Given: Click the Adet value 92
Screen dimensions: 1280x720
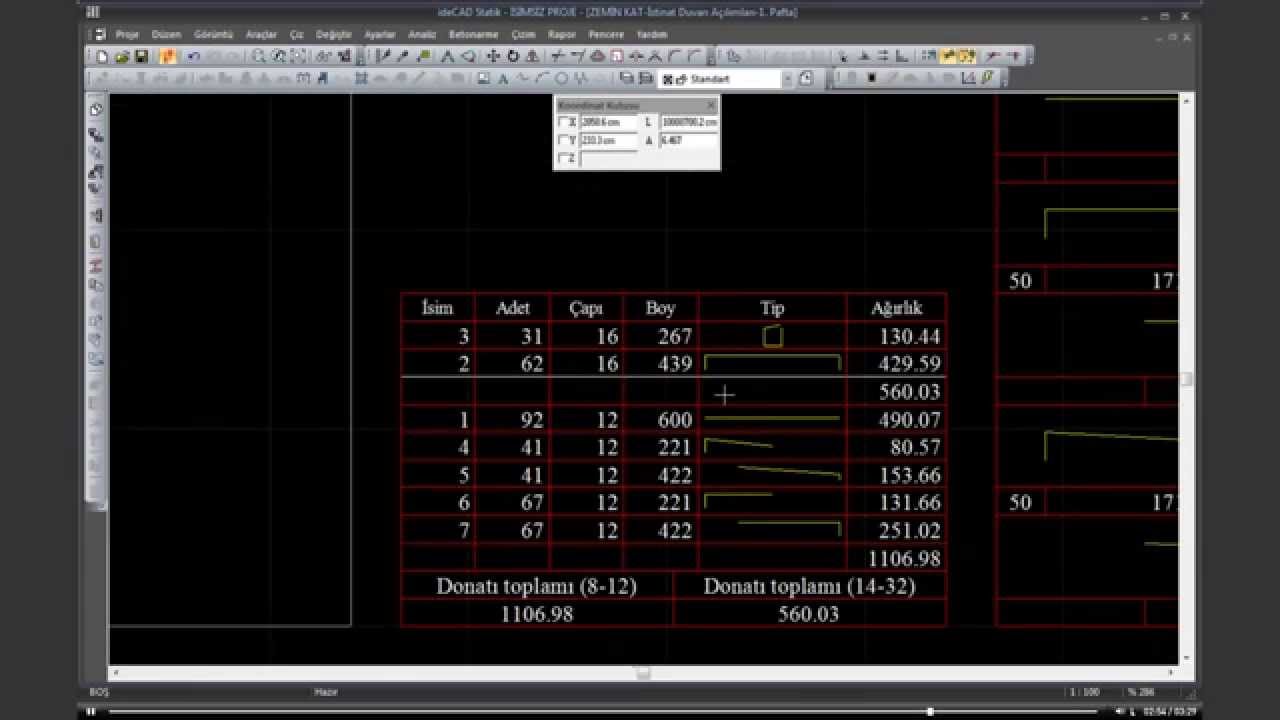Looking at the screenshot, I should click(531, 420).
